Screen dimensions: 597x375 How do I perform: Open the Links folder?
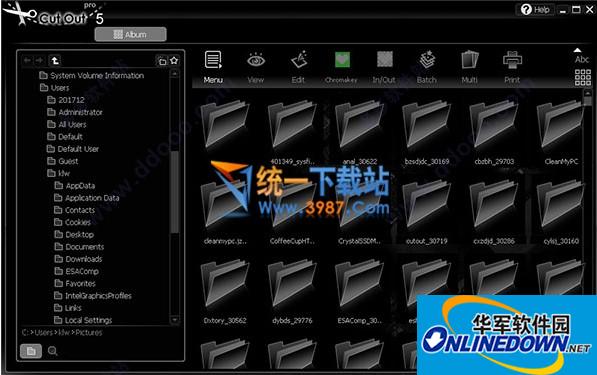tap(68, 308)
